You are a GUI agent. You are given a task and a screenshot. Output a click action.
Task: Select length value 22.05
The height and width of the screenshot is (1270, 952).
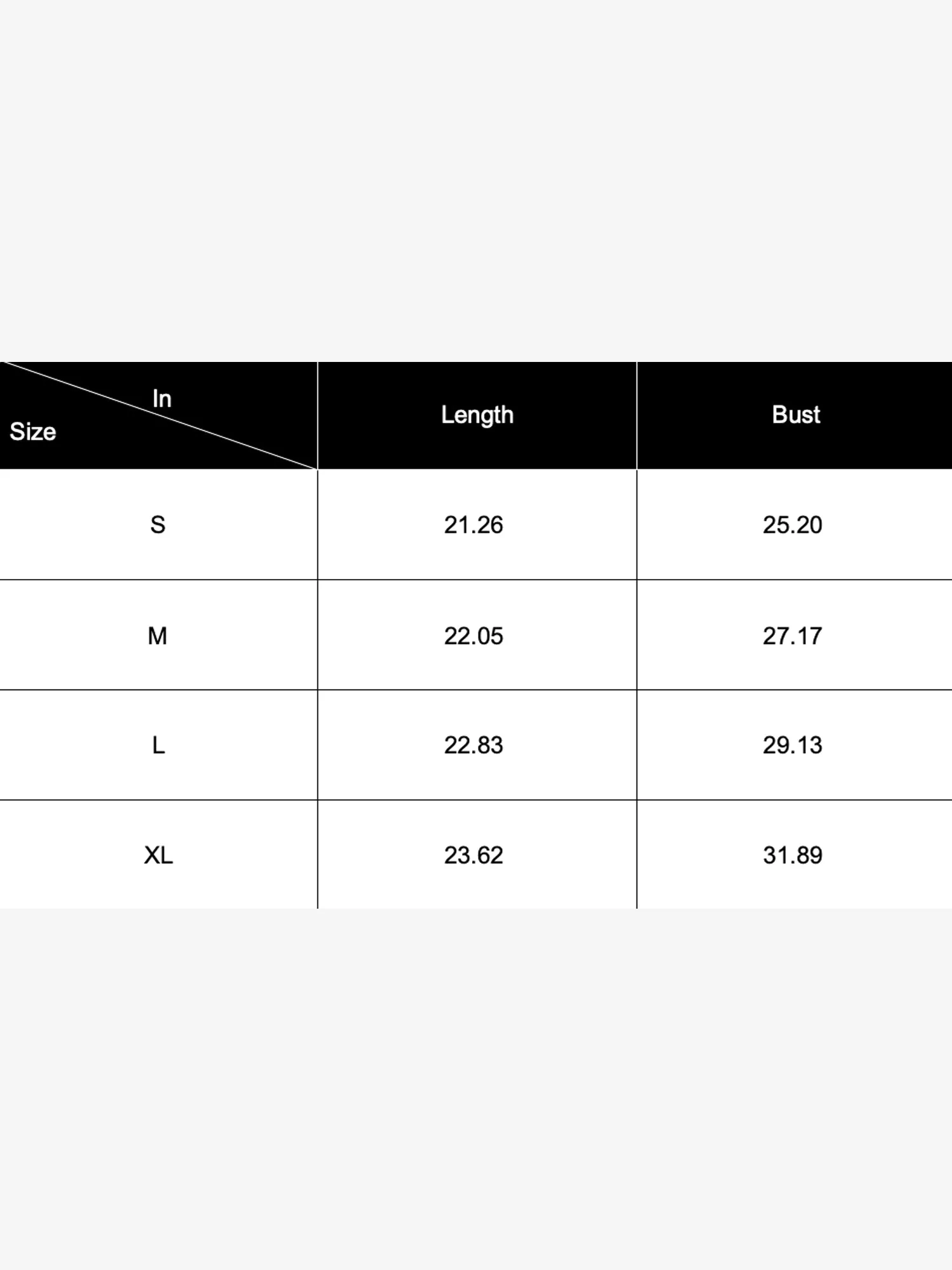(x=473, y=636)
